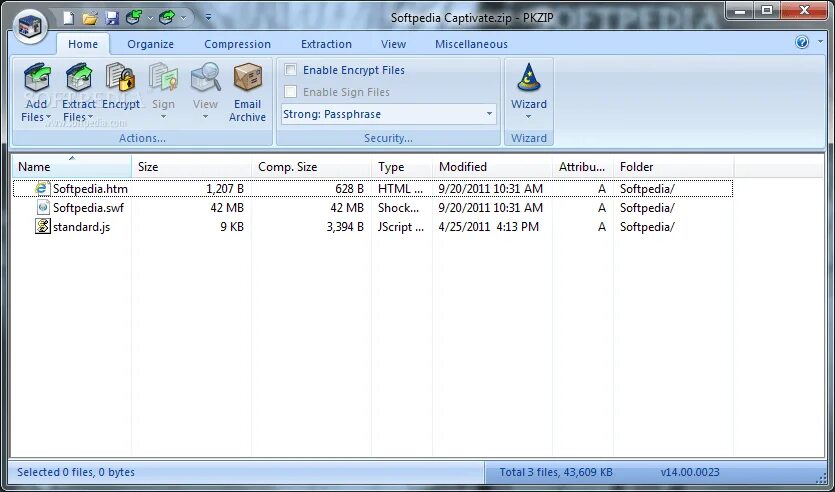Viewport: 835px width, 492px height.
Task: Sort by the Size column header
Action: tap(192, 167)
